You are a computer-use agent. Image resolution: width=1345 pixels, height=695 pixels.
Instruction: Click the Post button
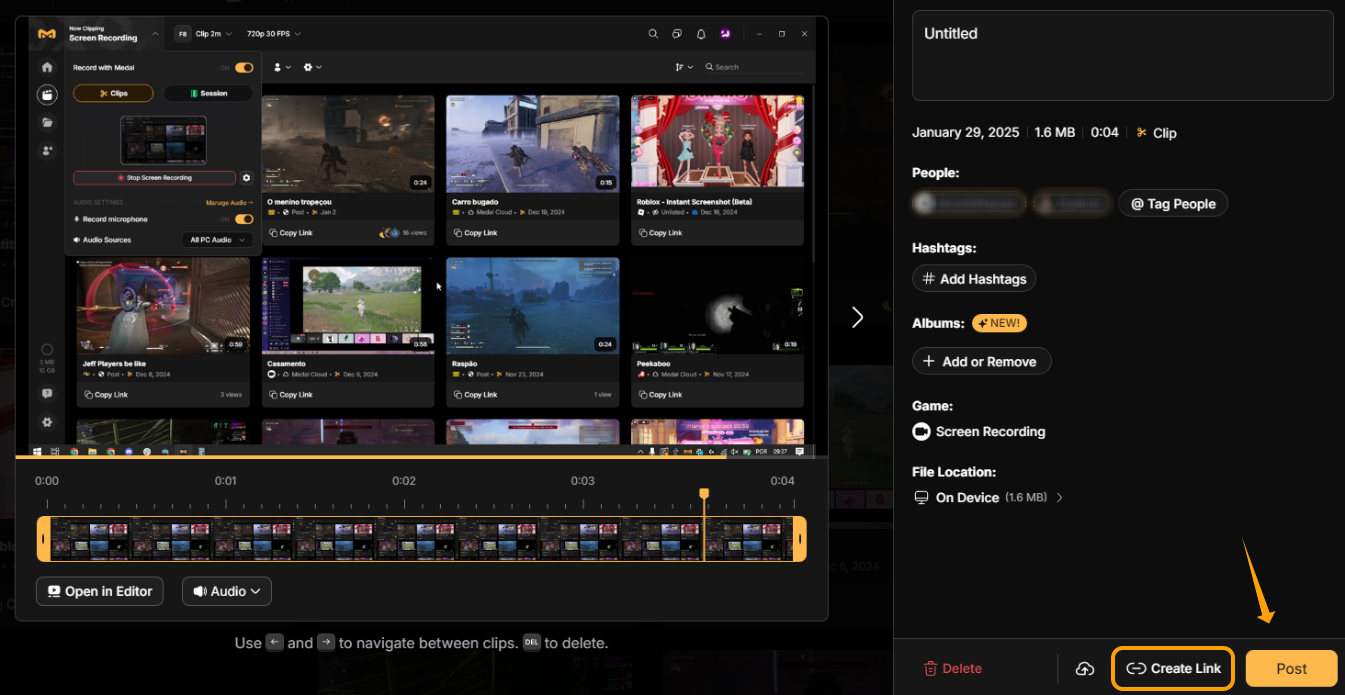click(x=1291, y=669)
